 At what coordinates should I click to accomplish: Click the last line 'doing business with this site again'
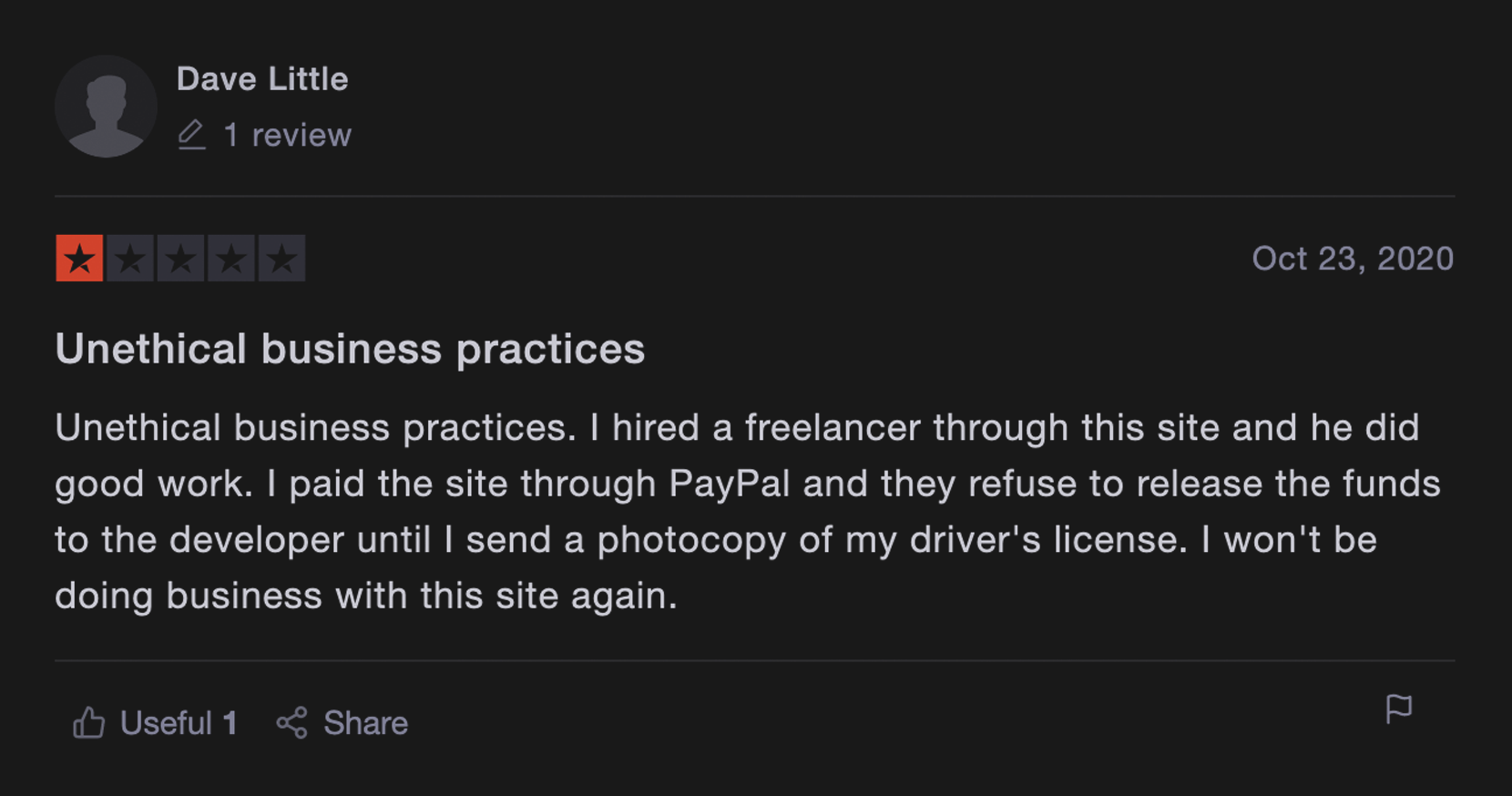click(x=366, y=596)
